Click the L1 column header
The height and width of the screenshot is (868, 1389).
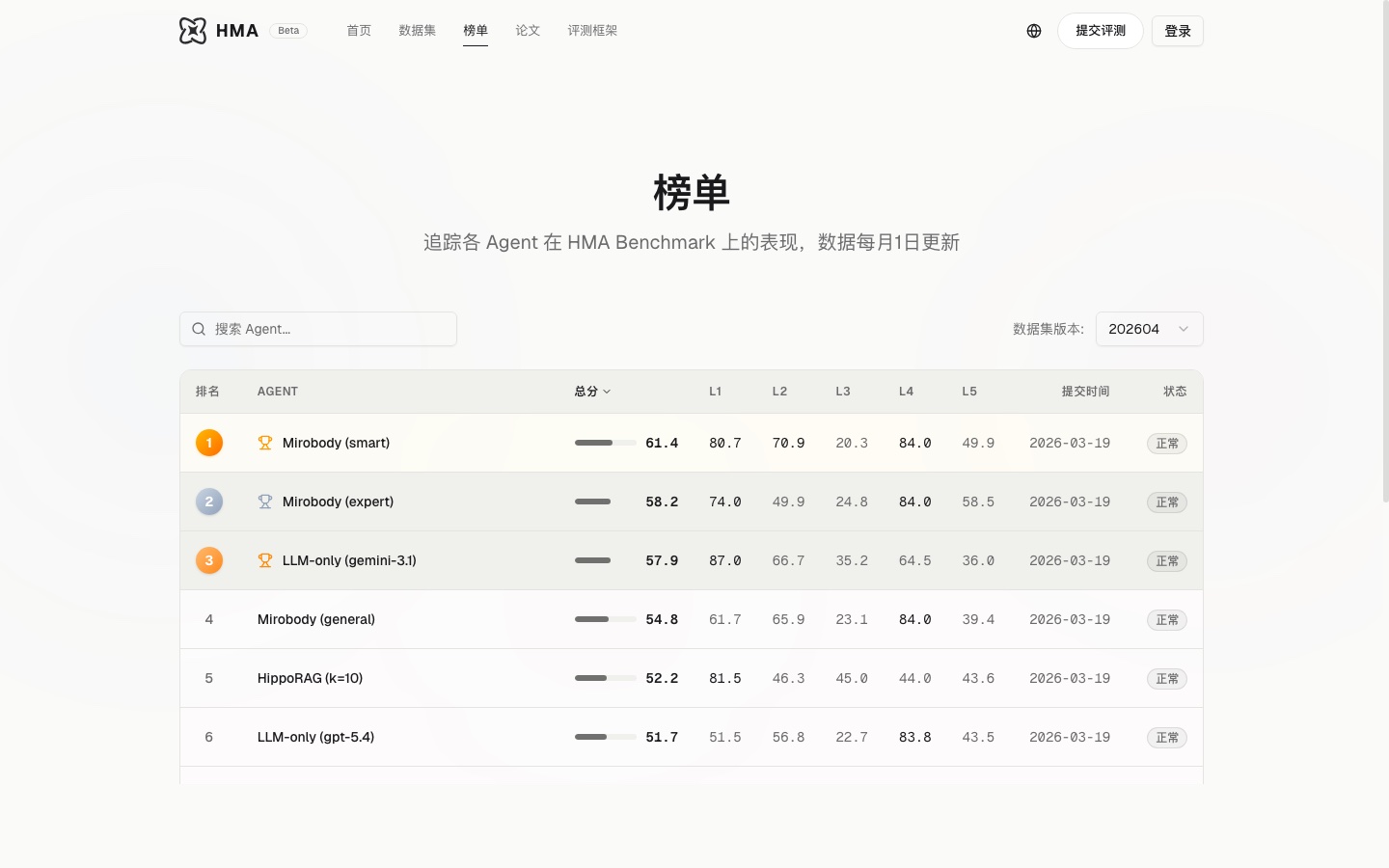pos(716,392)
